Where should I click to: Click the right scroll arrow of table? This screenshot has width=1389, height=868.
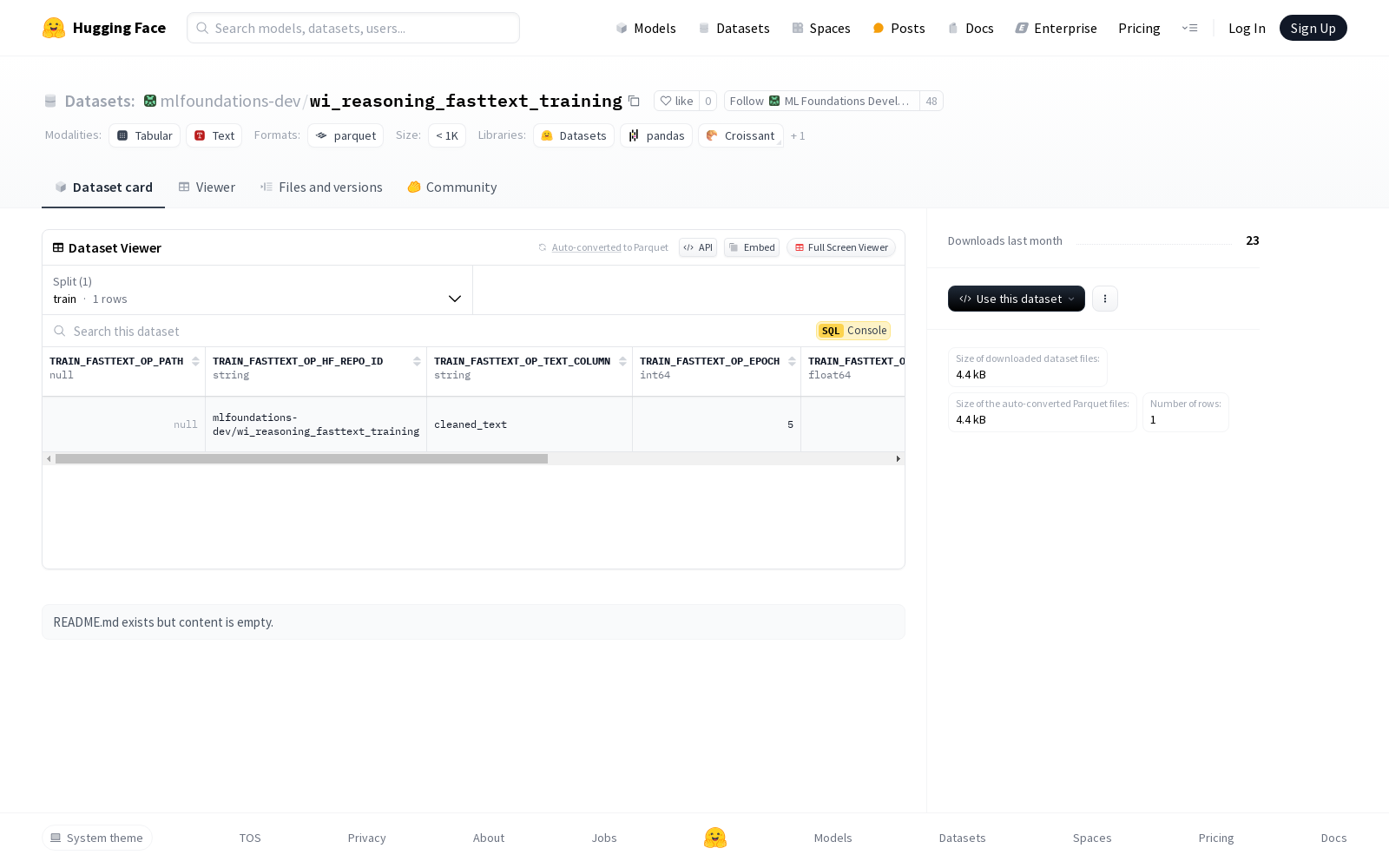coord(898,458)
